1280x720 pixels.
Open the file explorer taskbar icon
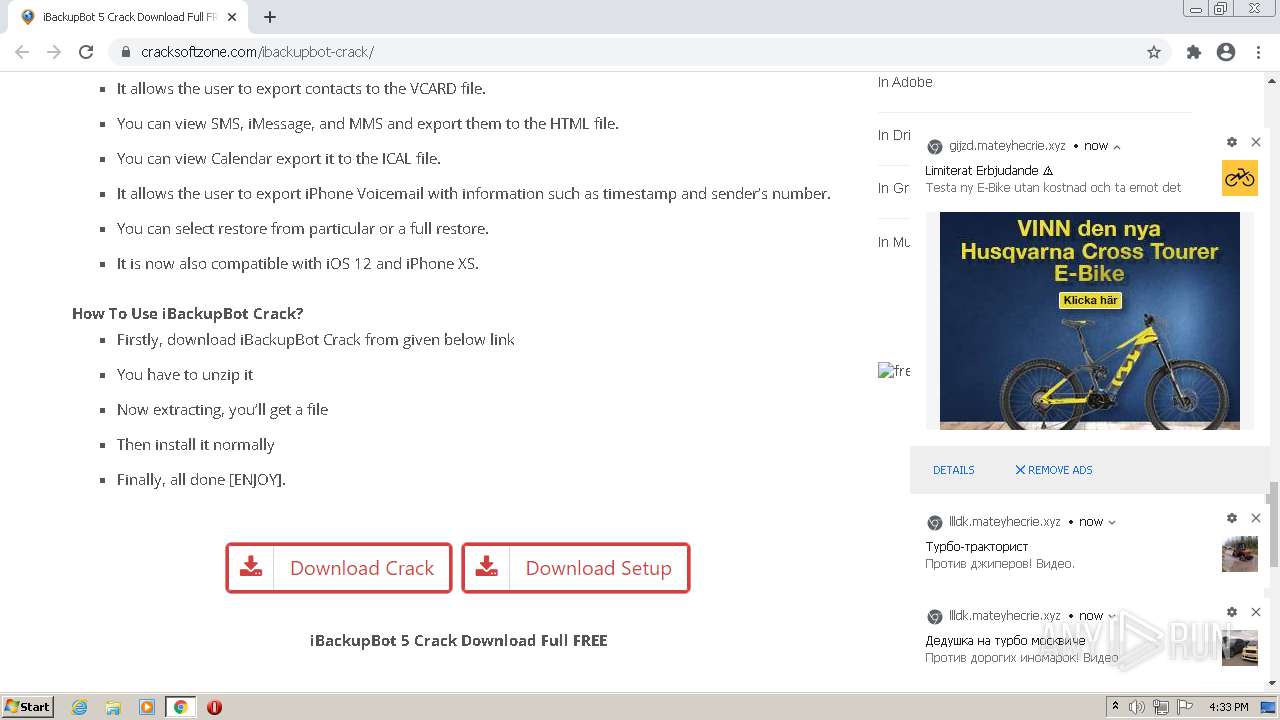113,707
